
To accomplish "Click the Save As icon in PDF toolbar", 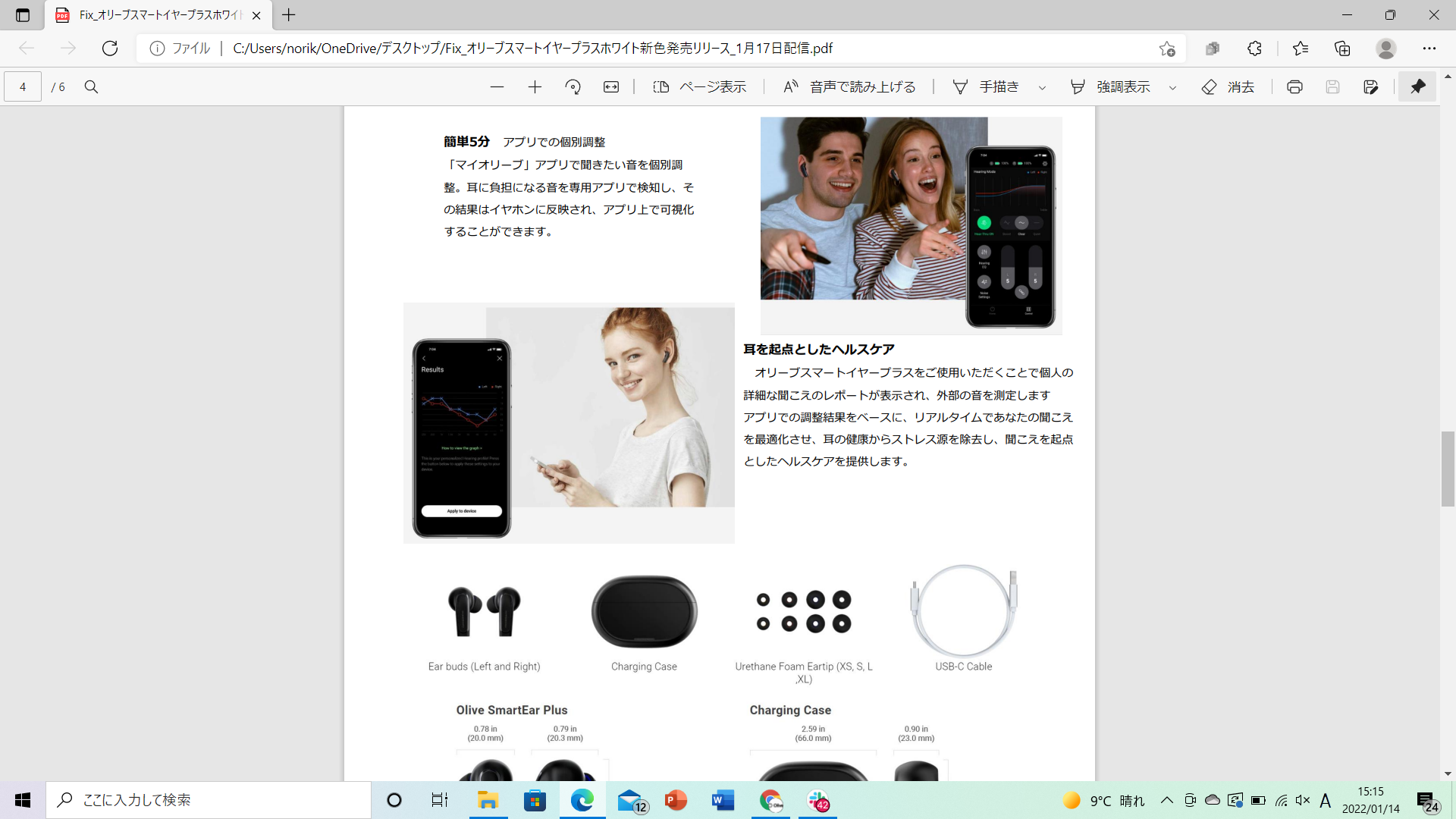I will point(1370,87).
